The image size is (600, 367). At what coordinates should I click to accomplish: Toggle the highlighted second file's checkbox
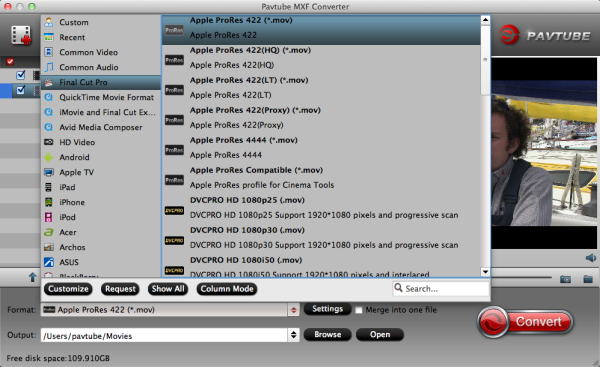point(21,90)
